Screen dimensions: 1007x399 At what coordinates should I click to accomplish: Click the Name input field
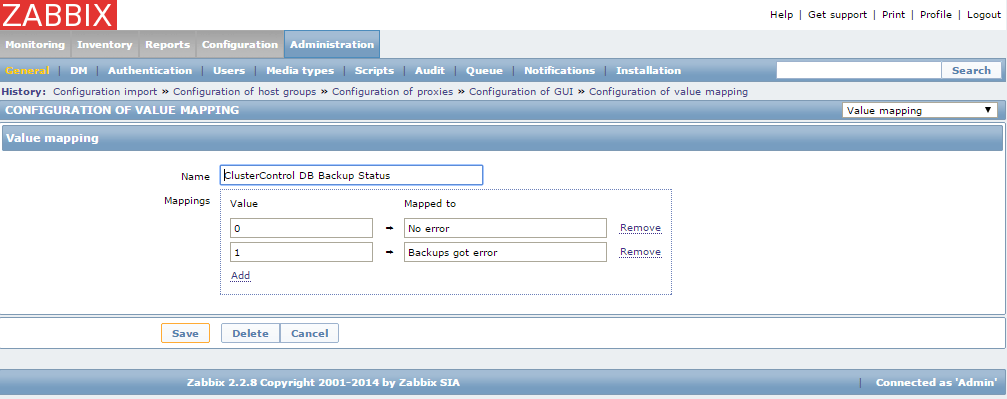point(351,175)
